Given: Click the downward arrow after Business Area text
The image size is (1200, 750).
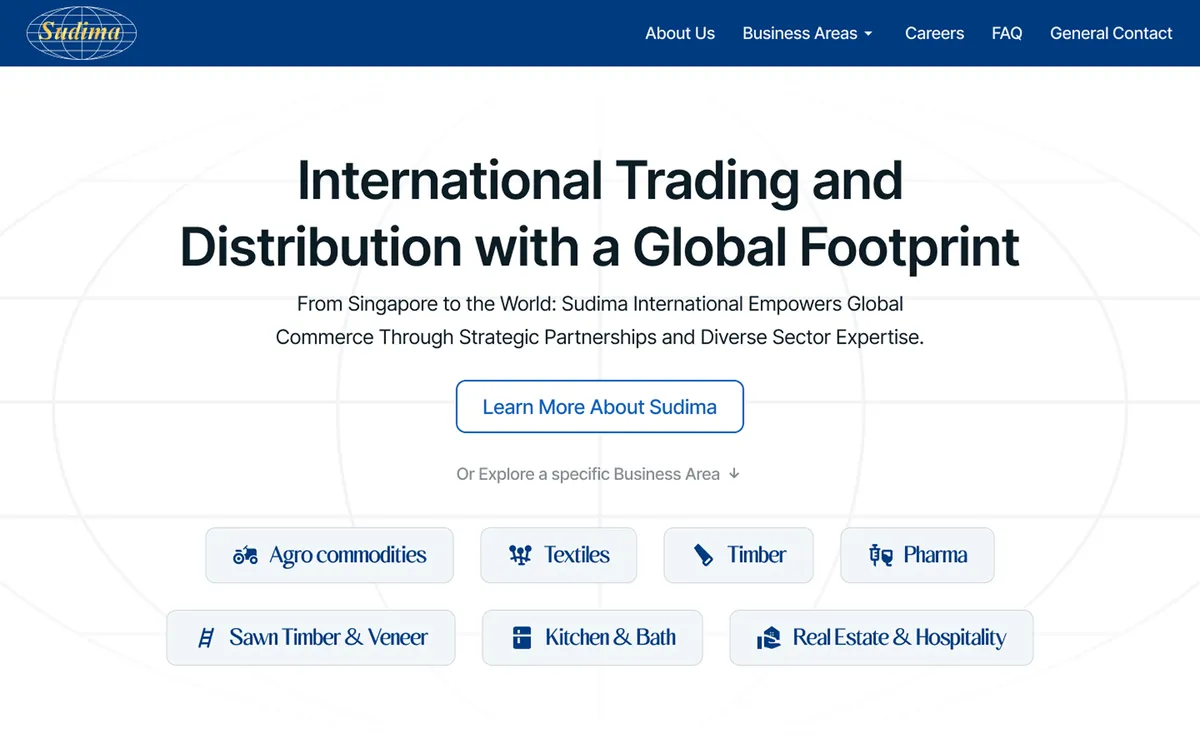Looking at the screenshot, I should tap(734, 474).
